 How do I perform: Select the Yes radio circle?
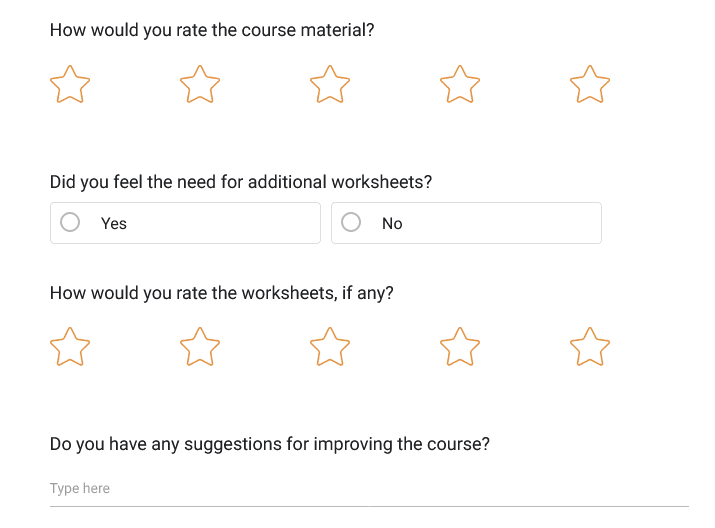(70, 223)
